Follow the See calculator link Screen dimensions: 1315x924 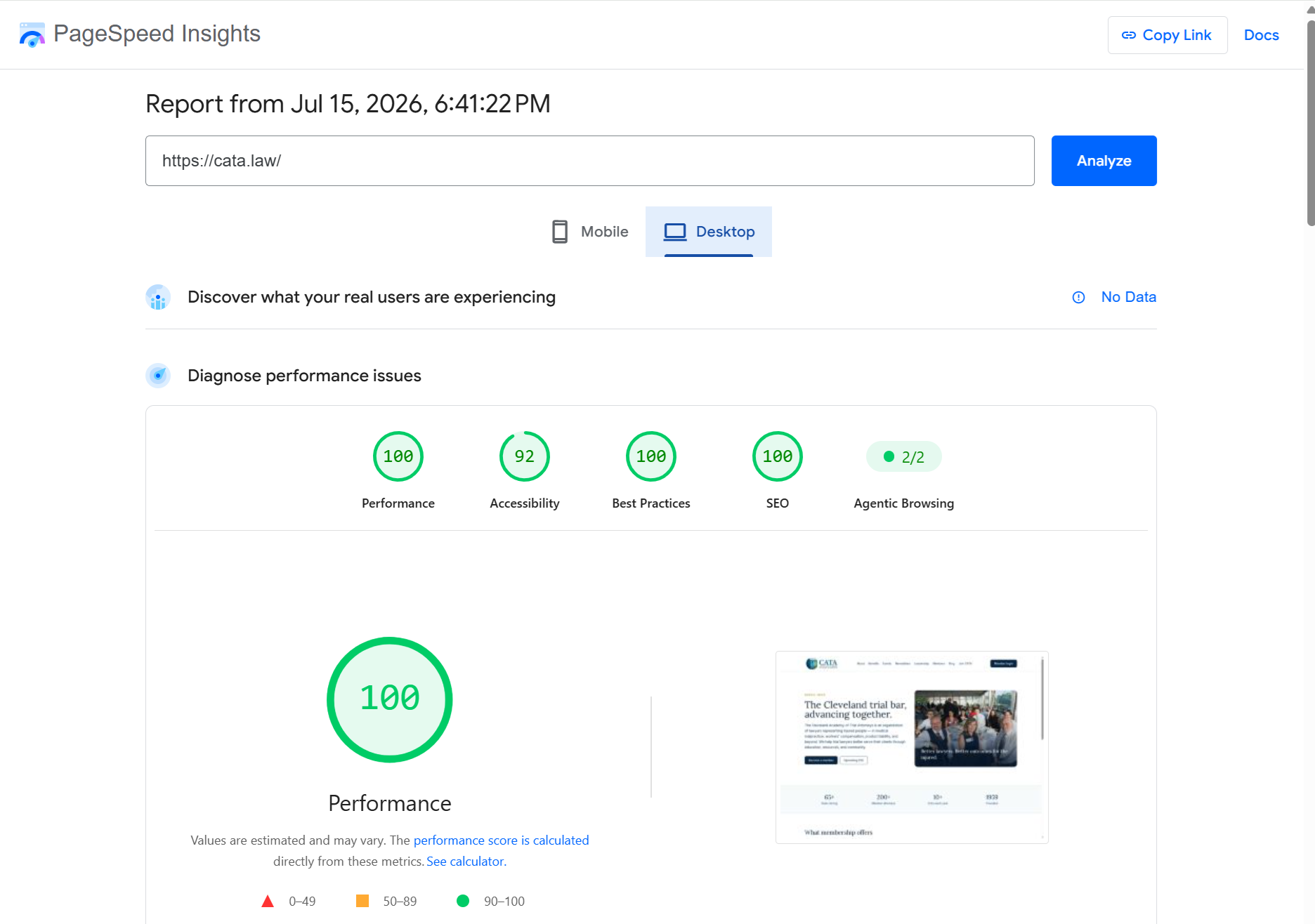tap(466, 862)
